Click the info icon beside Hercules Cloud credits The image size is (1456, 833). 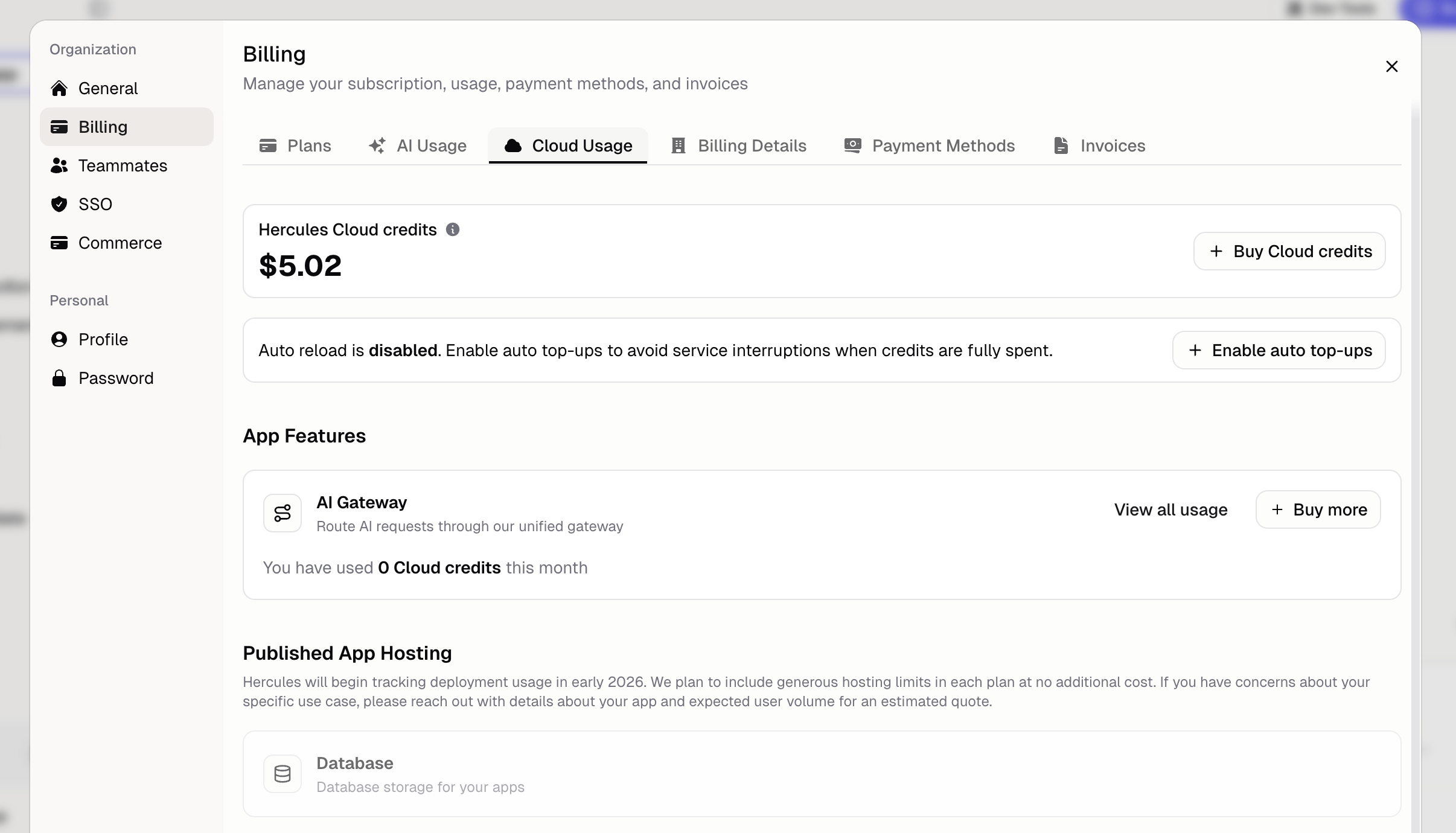453,229
